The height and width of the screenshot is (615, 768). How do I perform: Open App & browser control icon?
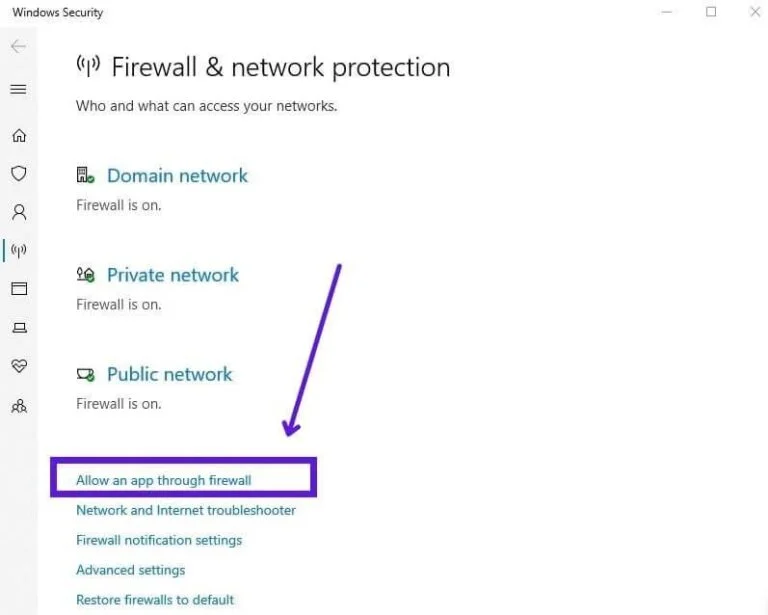(x=18, y=288)
